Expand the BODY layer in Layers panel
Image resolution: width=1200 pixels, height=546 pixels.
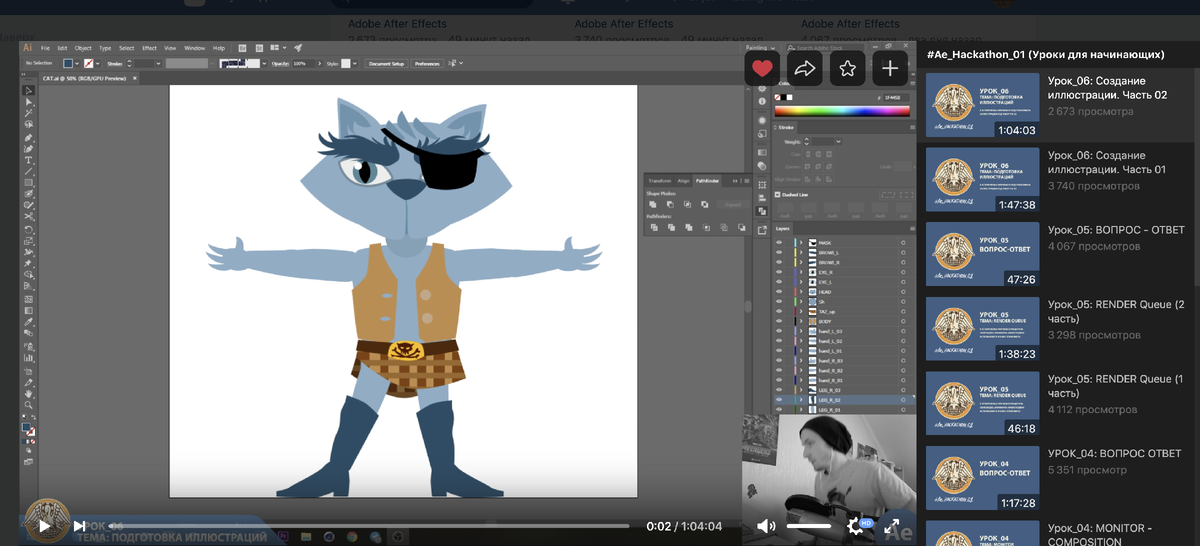coord(800,321)
